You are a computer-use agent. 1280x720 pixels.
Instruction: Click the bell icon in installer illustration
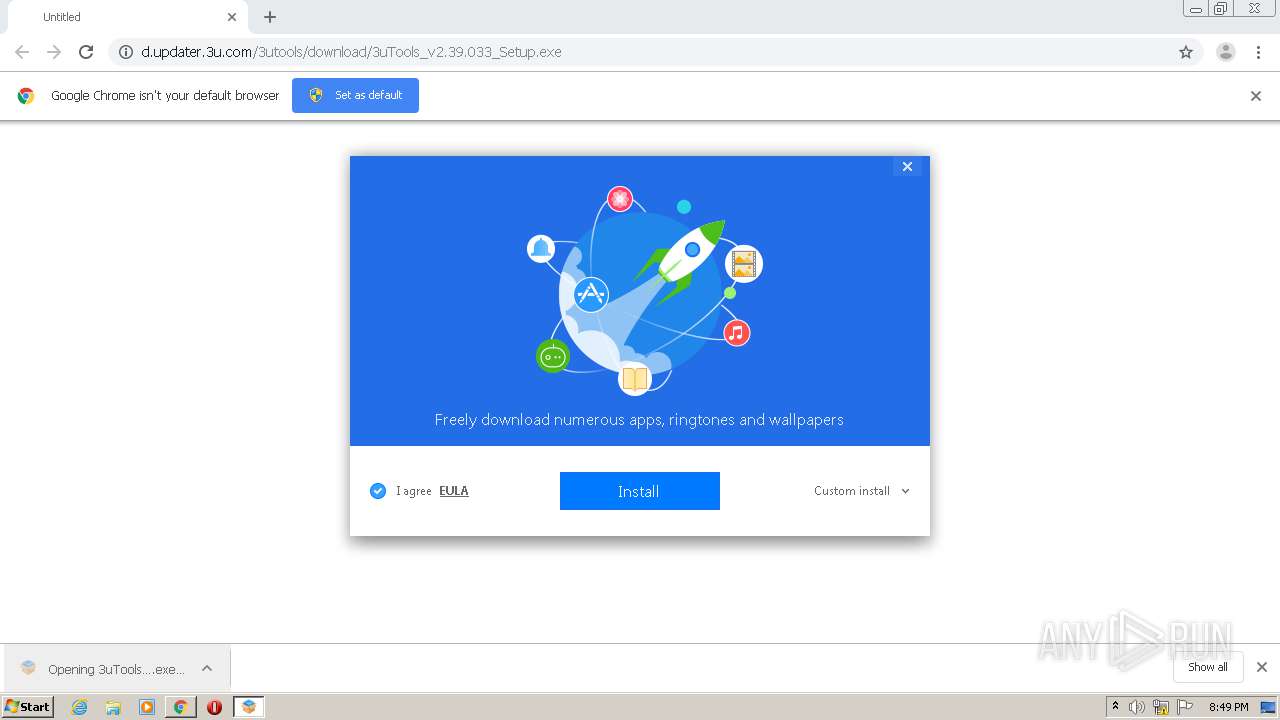(x=541, y=248)
